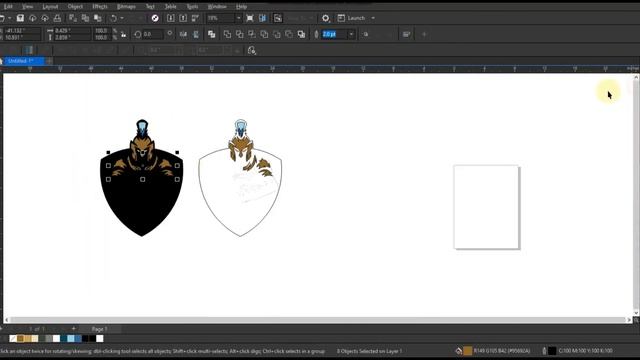This screenshot has width=640, height=360.
Task: Click the outline color indicator in status bar
Action: tap(552, 351)
